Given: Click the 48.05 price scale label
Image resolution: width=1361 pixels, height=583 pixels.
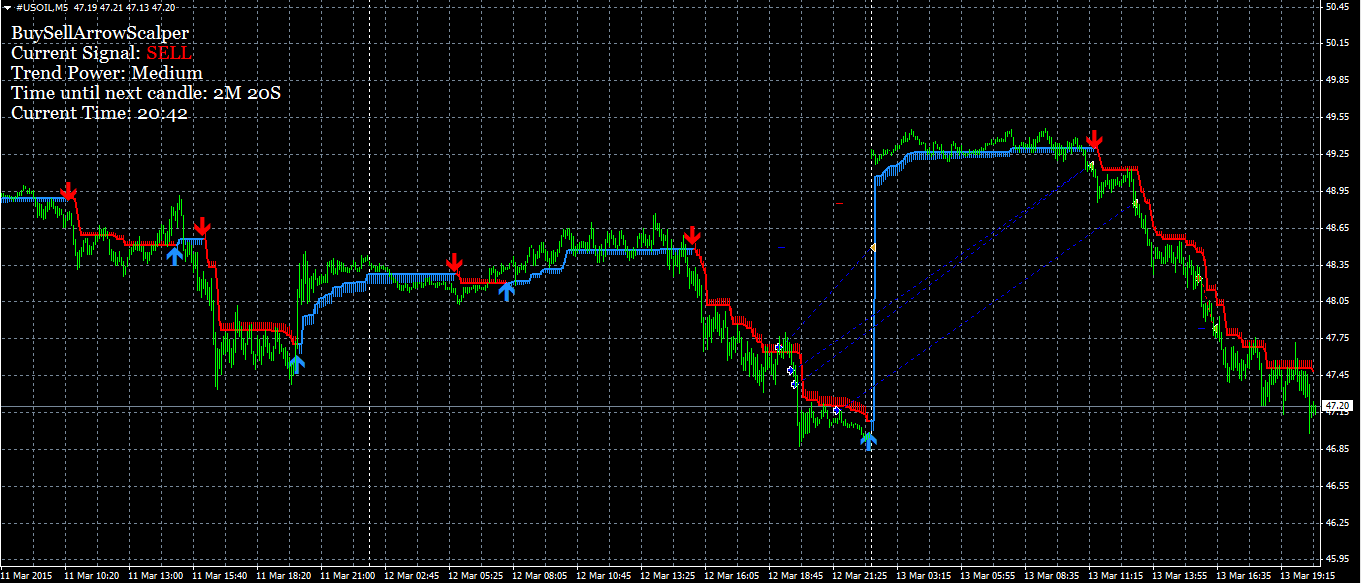Looking at the screenshot, I should (1337, 301).
